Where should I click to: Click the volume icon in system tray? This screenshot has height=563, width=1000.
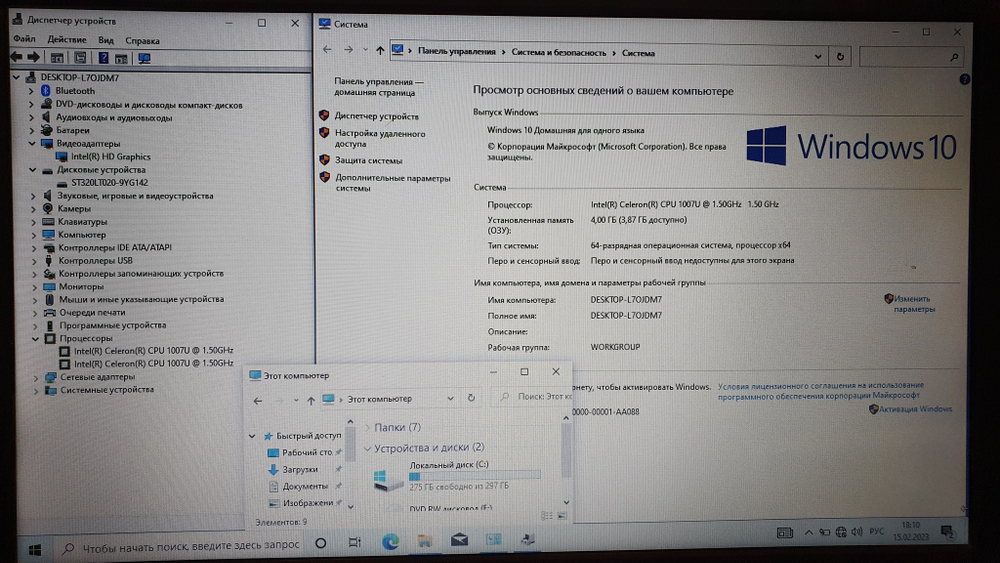point(857,532)
